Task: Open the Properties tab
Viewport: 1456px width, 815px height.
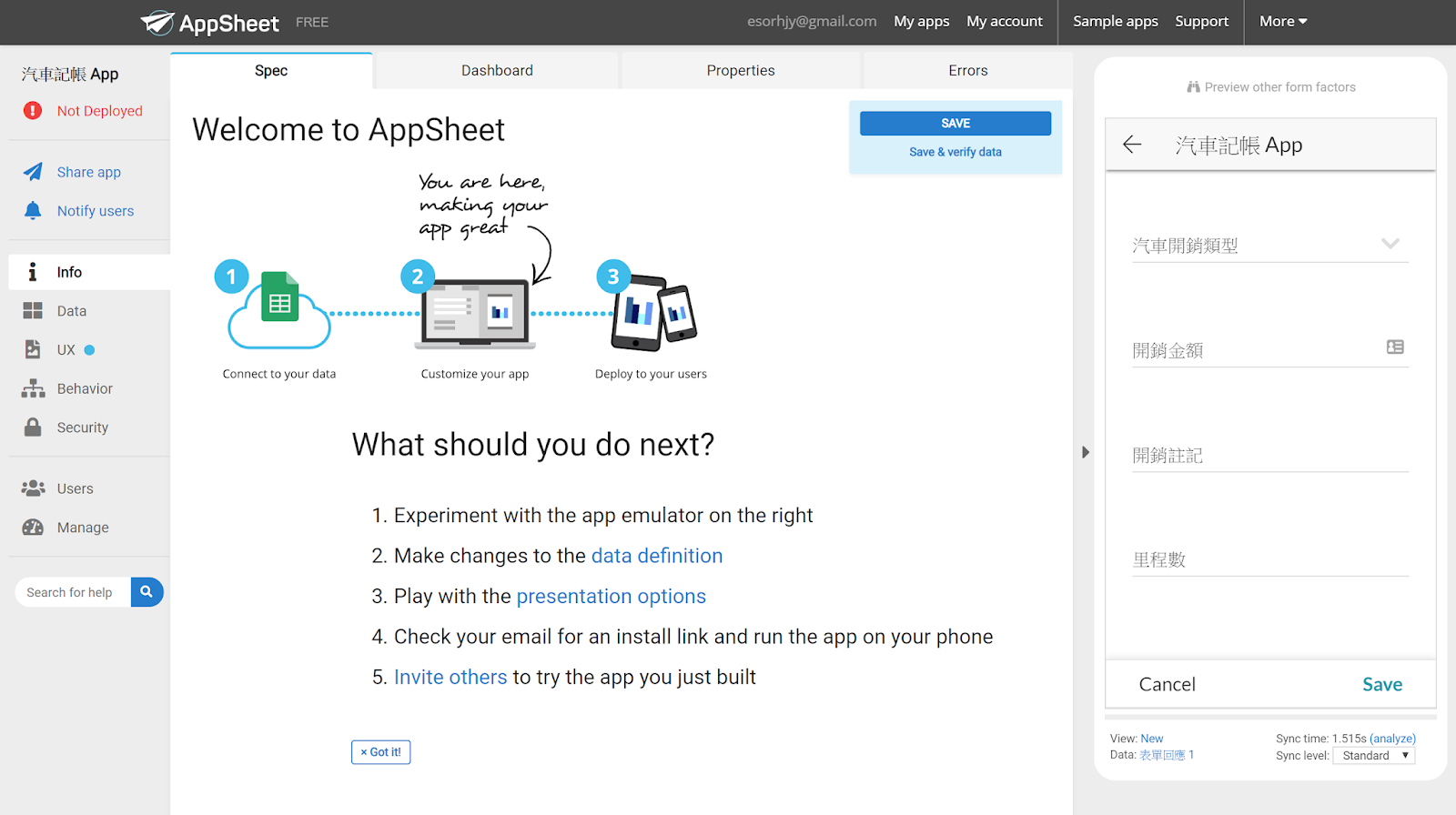Action: [x=741, y=71]
